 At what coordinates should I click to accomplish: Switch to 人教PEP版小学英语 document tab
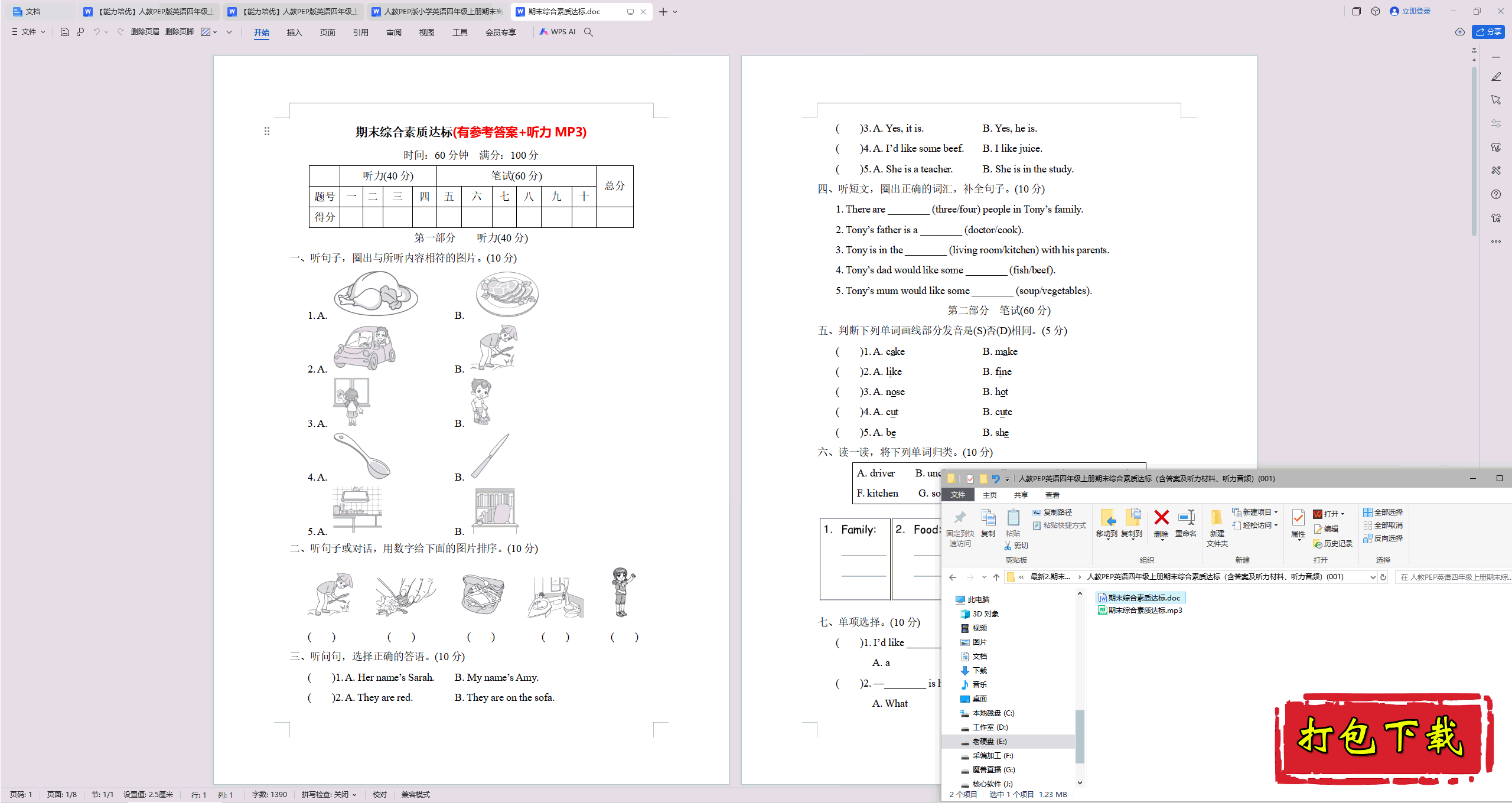pos(437,11)
